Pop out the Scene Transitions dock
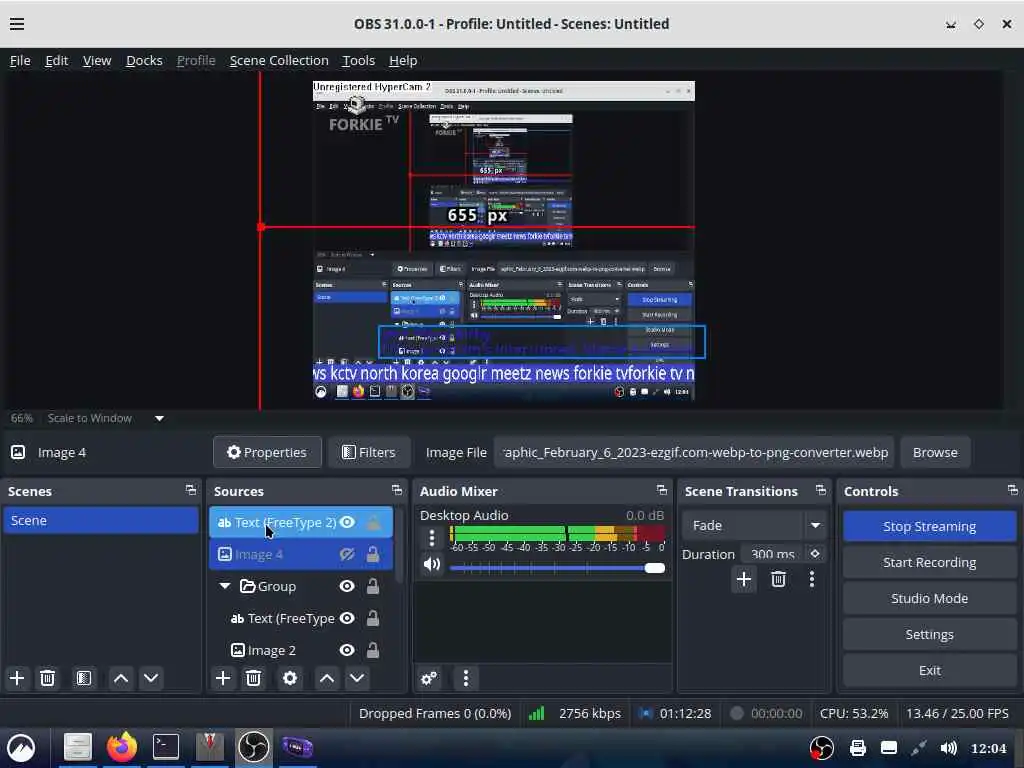This screenshot has width=1024, height=768. (x=820, y=490)
